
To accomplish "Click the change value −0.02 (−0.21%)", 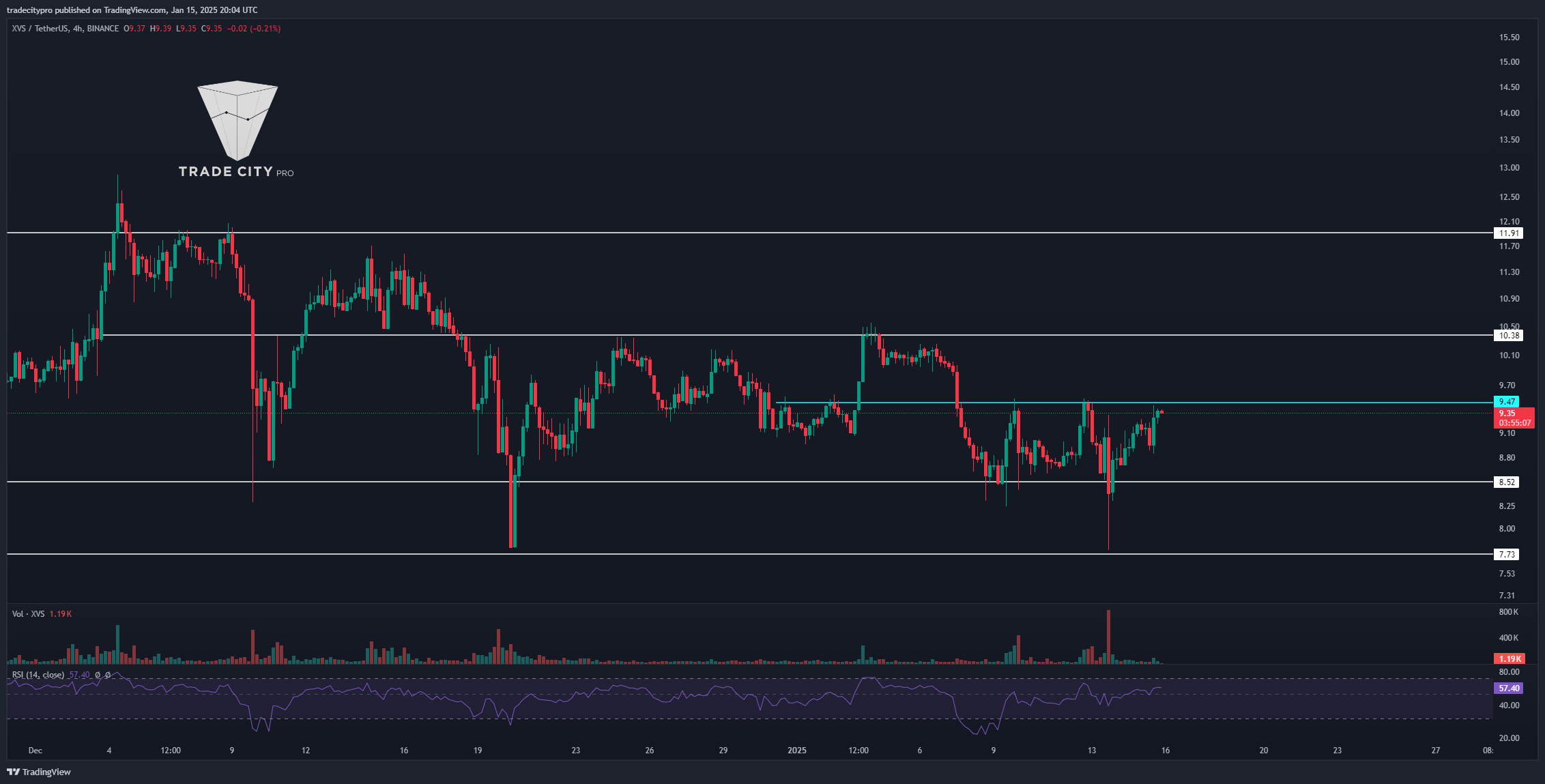I will pyautogui.click(x=254, y=29).
